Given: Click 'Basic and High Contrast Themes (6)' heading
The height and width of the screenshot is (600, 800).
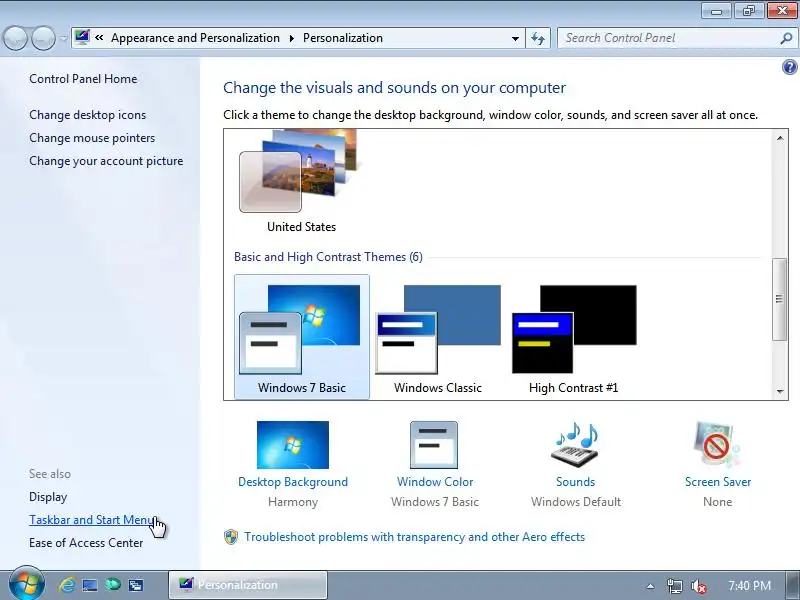Looking at the screenshot, I should [328, 257].
